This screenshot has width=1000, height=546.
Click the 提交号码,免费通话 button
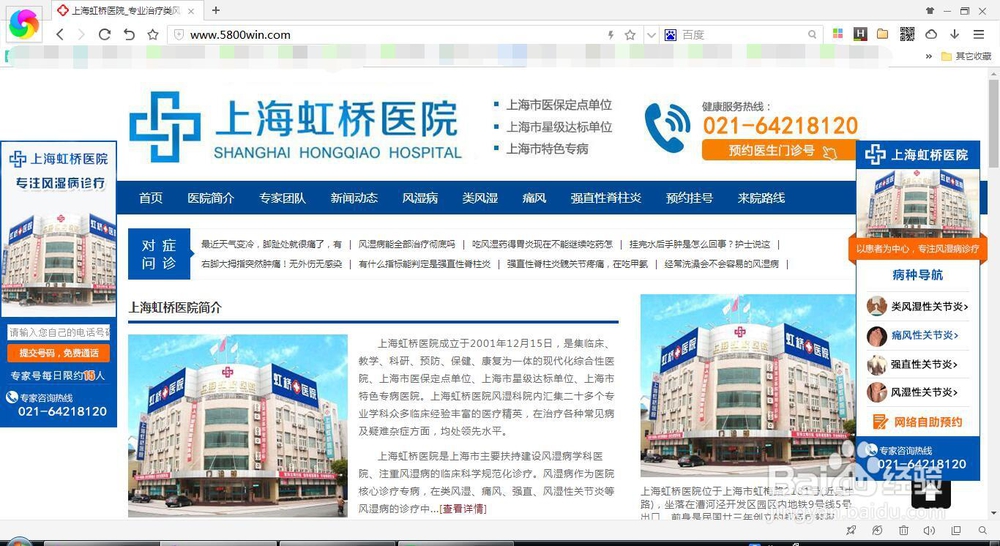click(59, 353)
